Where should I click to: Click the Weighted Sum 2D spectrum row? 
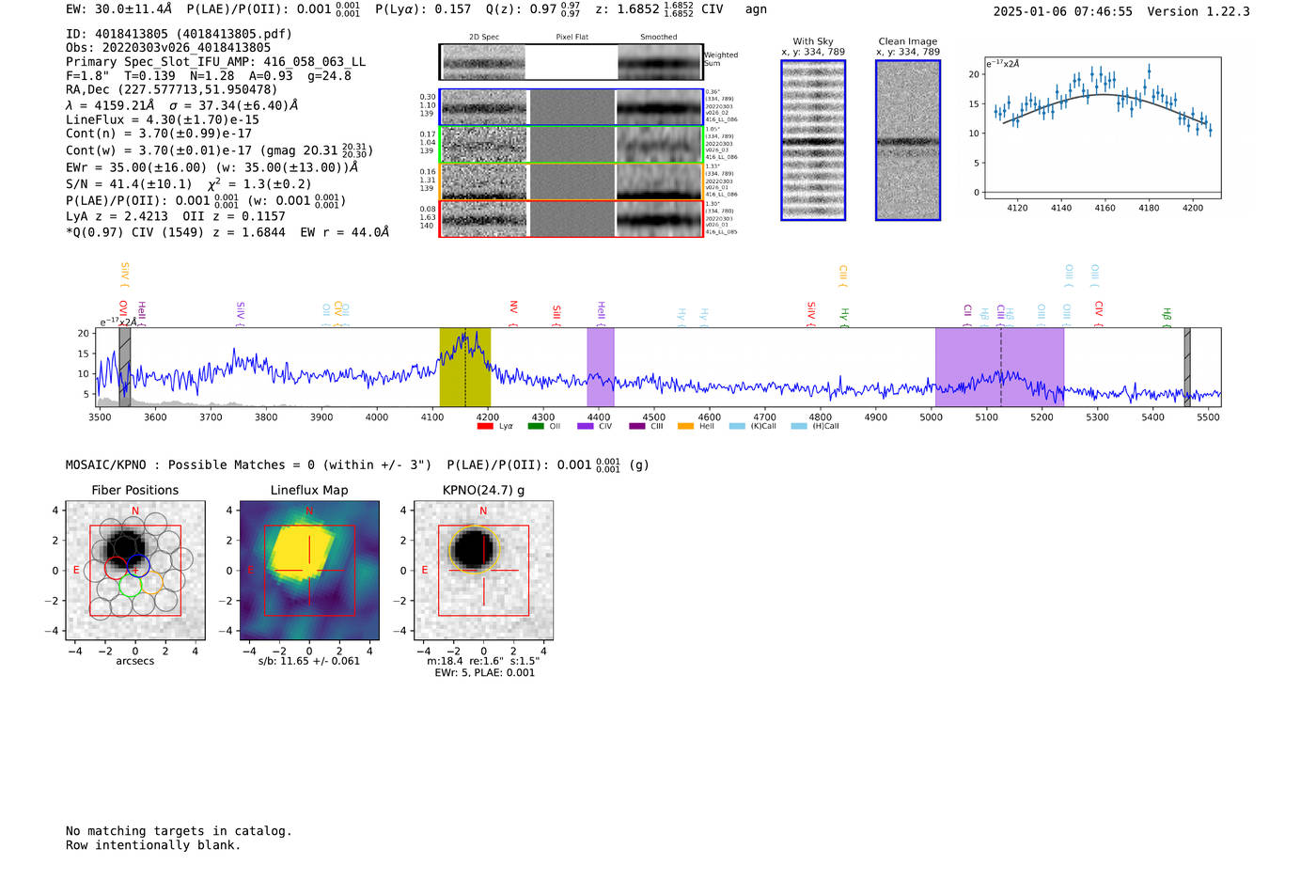pyautogui.click(x=572, y=62)
